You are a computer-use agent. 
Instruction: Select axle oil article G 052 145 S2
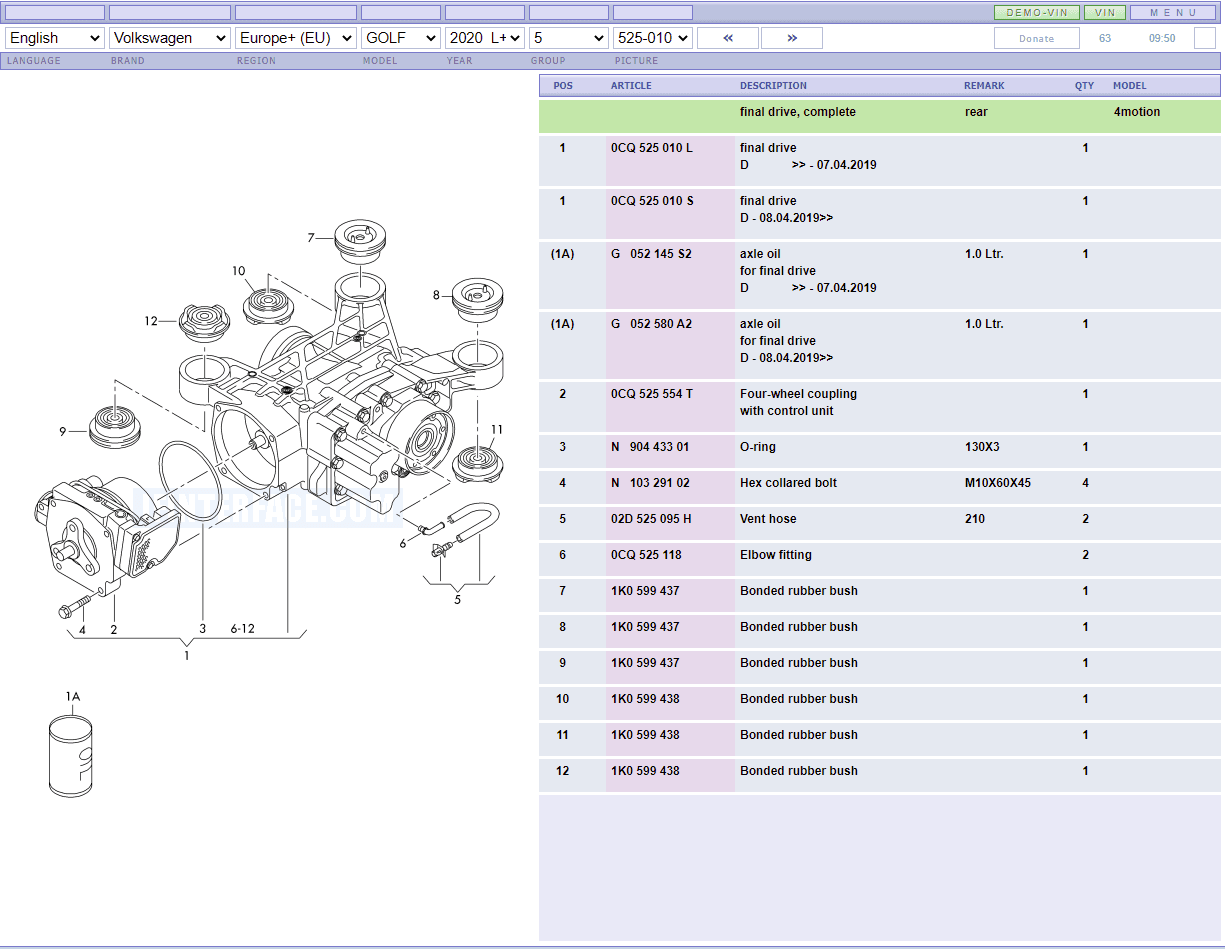pyautogui.click(x=651, y=254)
